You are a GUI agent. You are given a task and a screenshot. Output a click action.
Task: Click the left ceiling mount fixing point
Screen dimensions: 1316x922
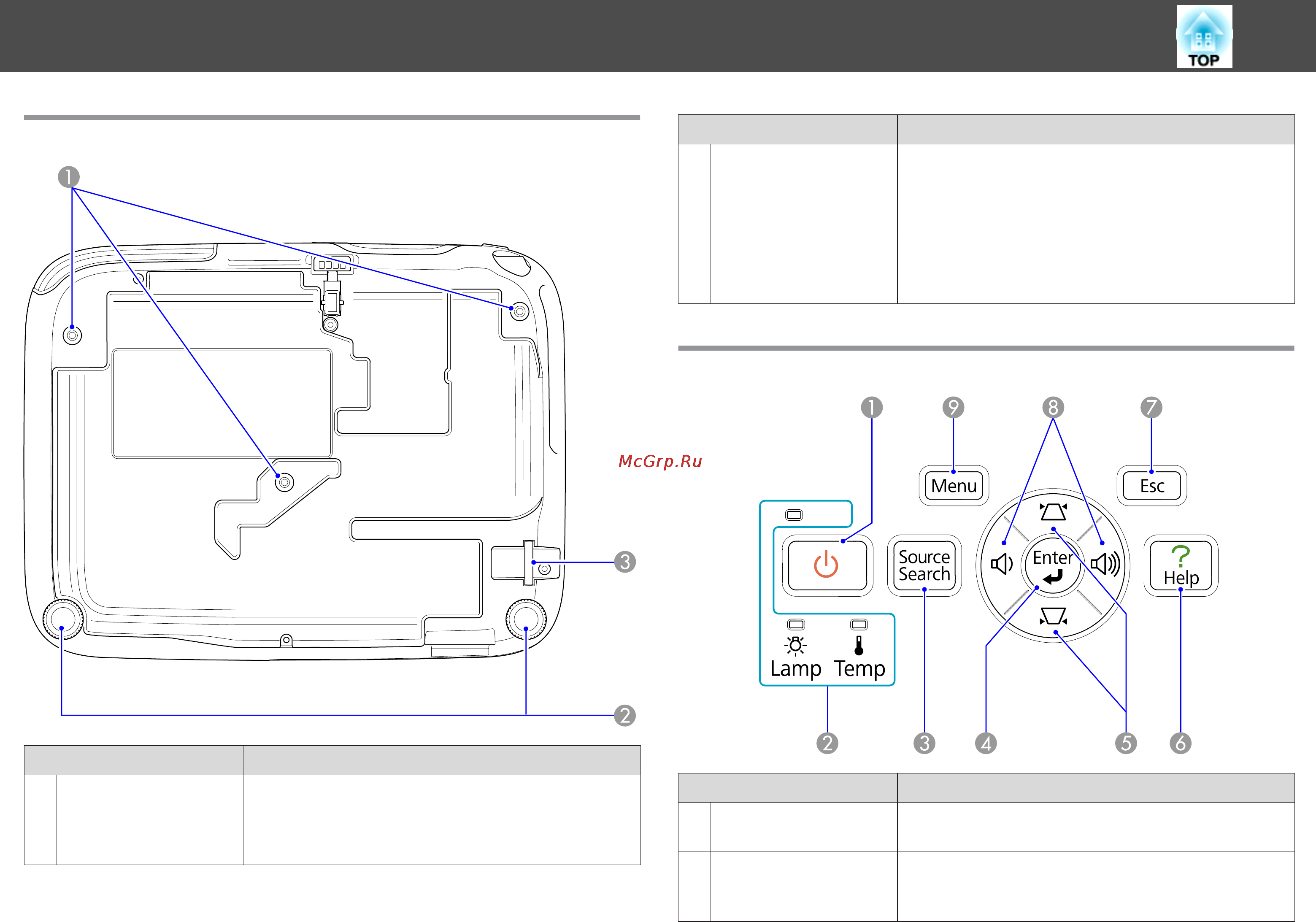[x=72, y=335]
